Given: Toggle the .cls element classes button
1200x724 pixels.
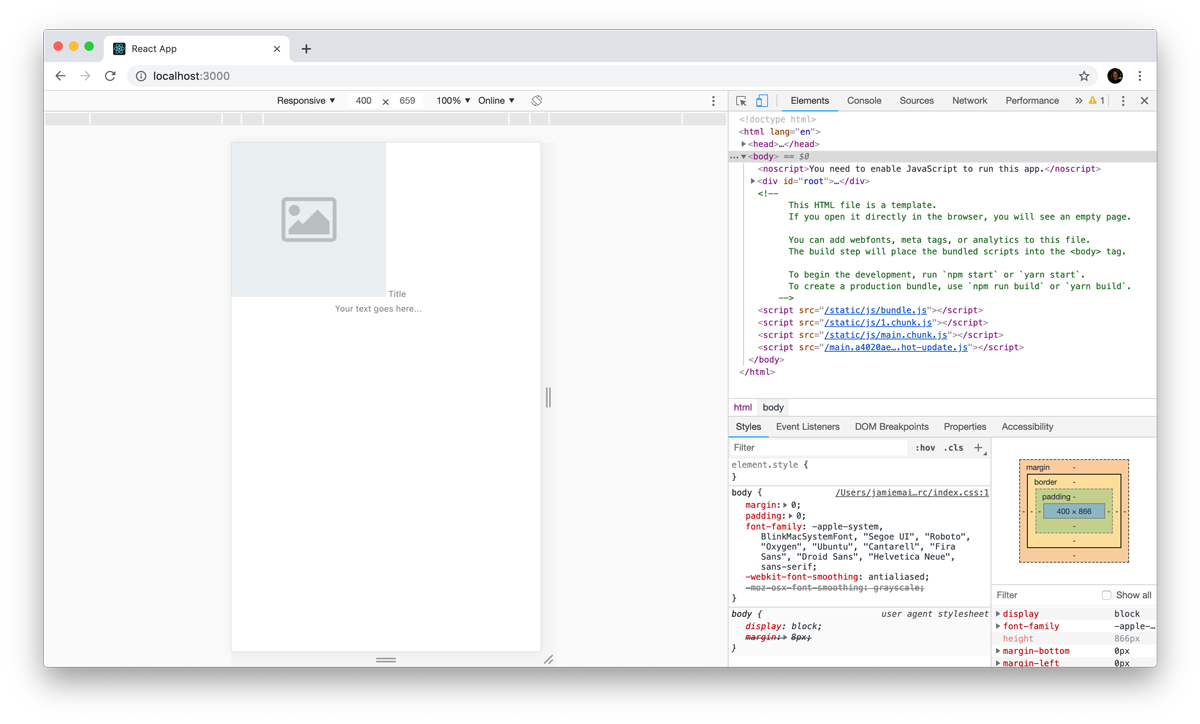Looking at the screenshot, I should click(x=954, y=448).
